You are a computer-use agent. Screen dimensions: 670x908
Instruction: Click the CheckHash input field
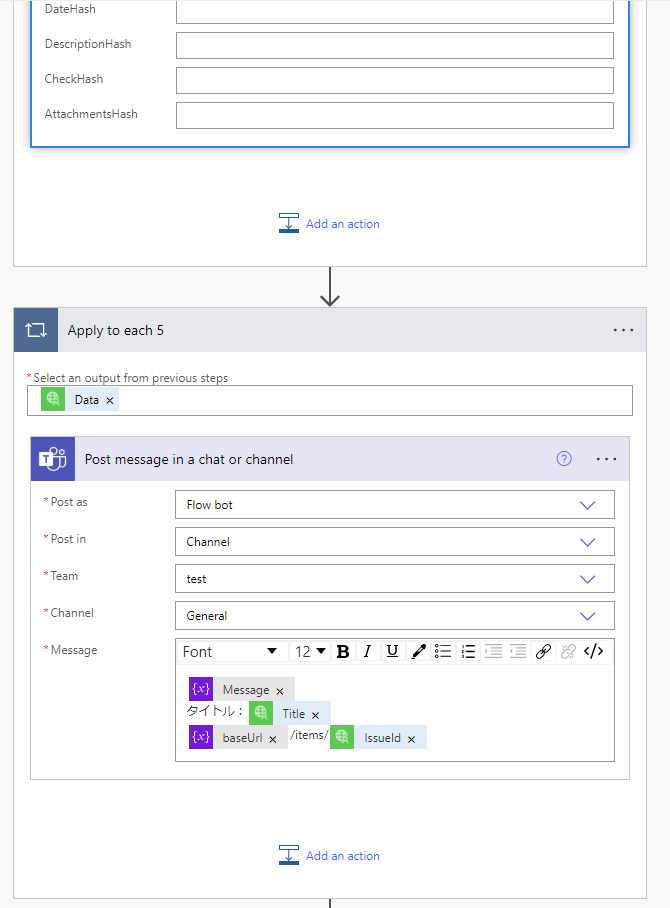(x=394, y=80)
